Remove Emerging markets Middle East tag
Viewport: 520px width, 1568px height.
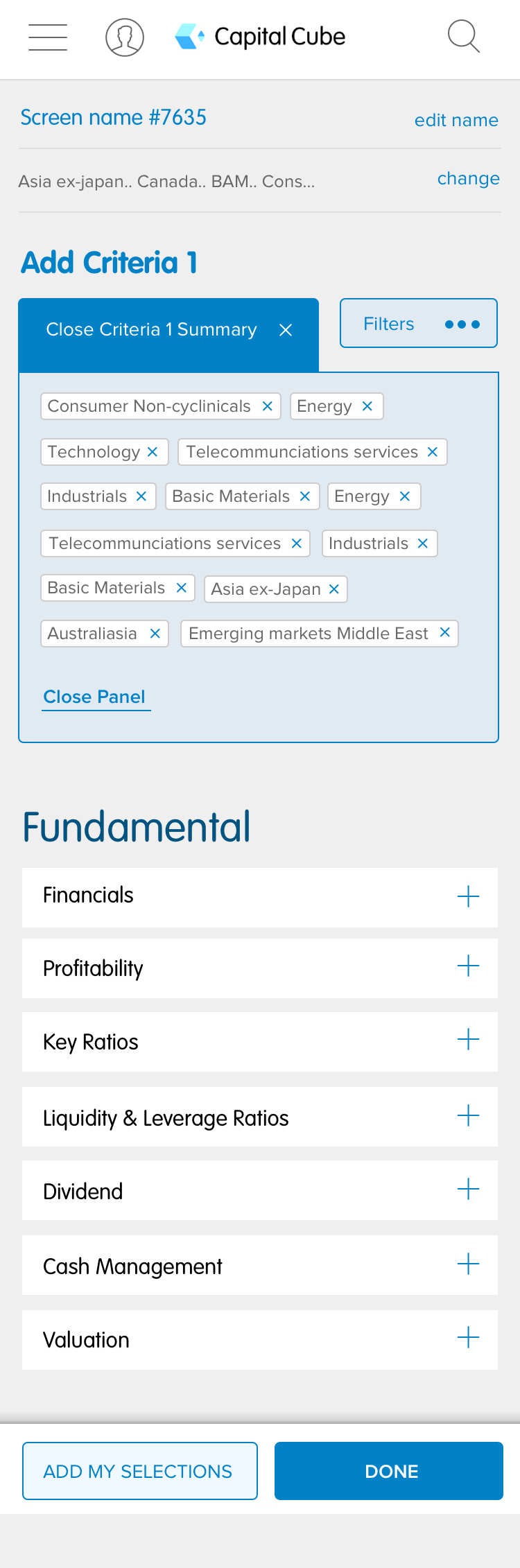click(444, 632)
